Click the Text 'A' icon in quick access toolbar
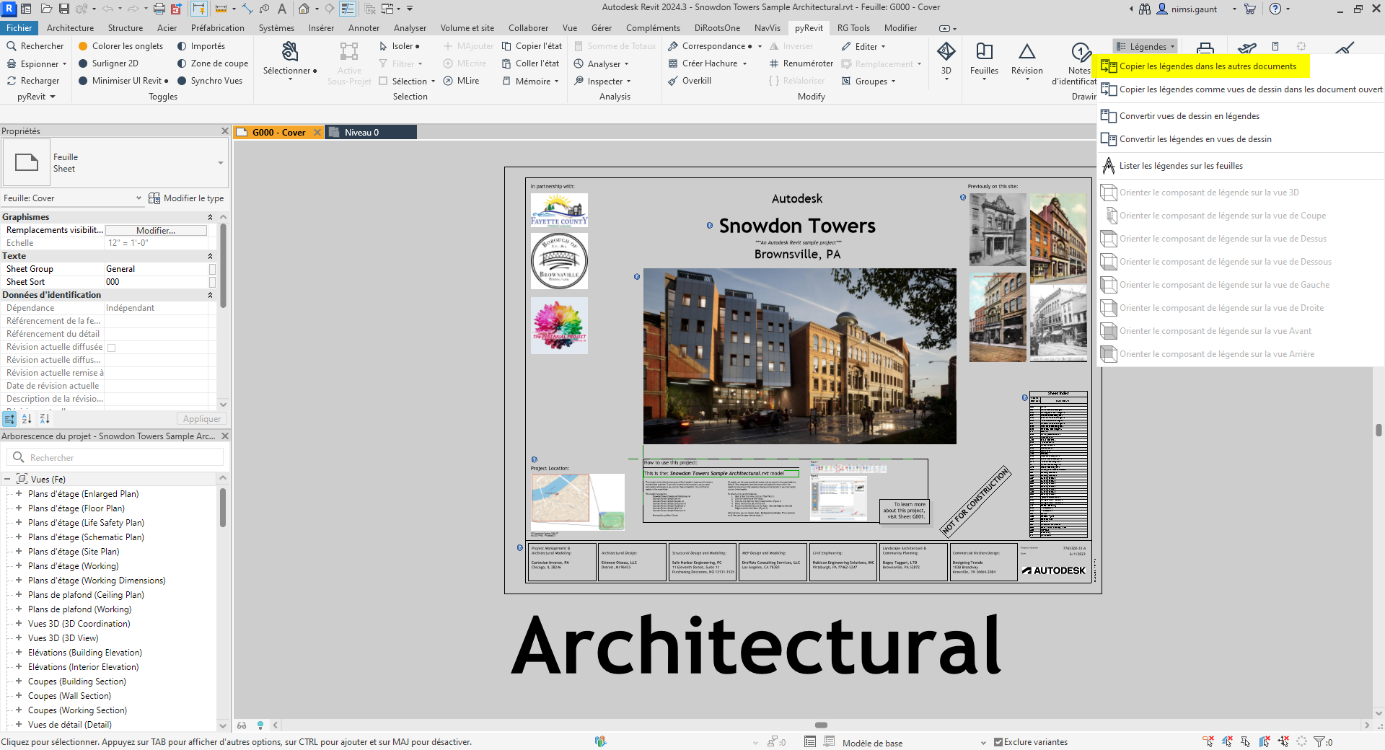Image resolution: width=1385 pixels, height=750 pixels. pyautogui.click(x=281, y=8)
